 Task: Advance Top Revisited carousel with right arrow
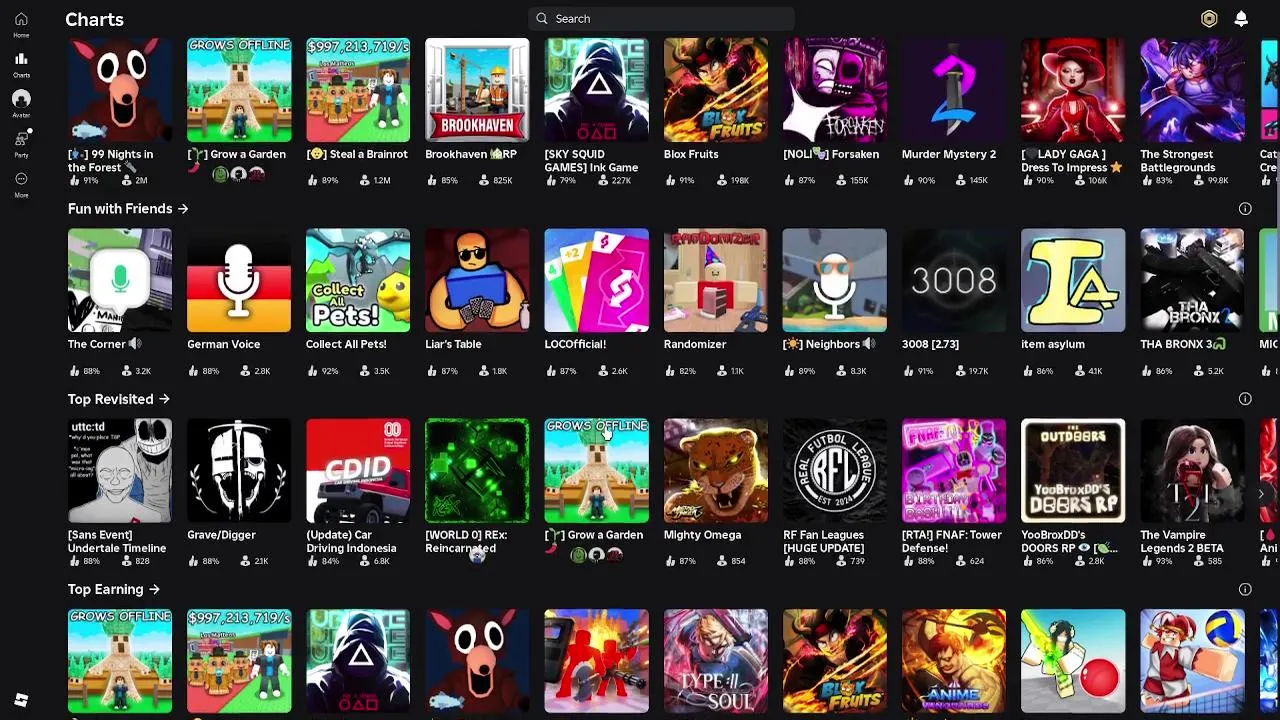(1261, 494)
